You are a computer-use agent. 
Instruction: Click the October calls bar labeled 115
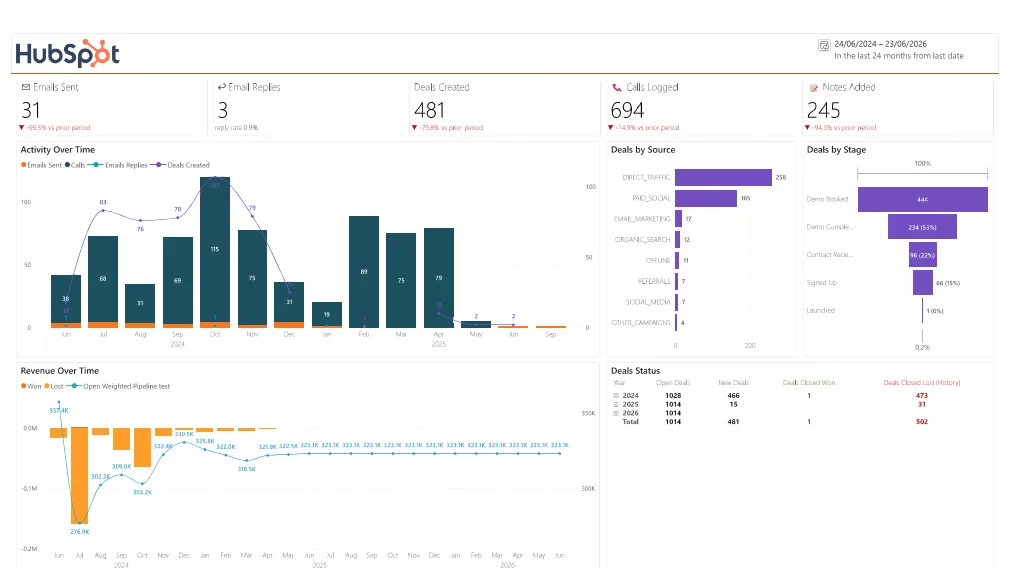(x=215, y=249)
